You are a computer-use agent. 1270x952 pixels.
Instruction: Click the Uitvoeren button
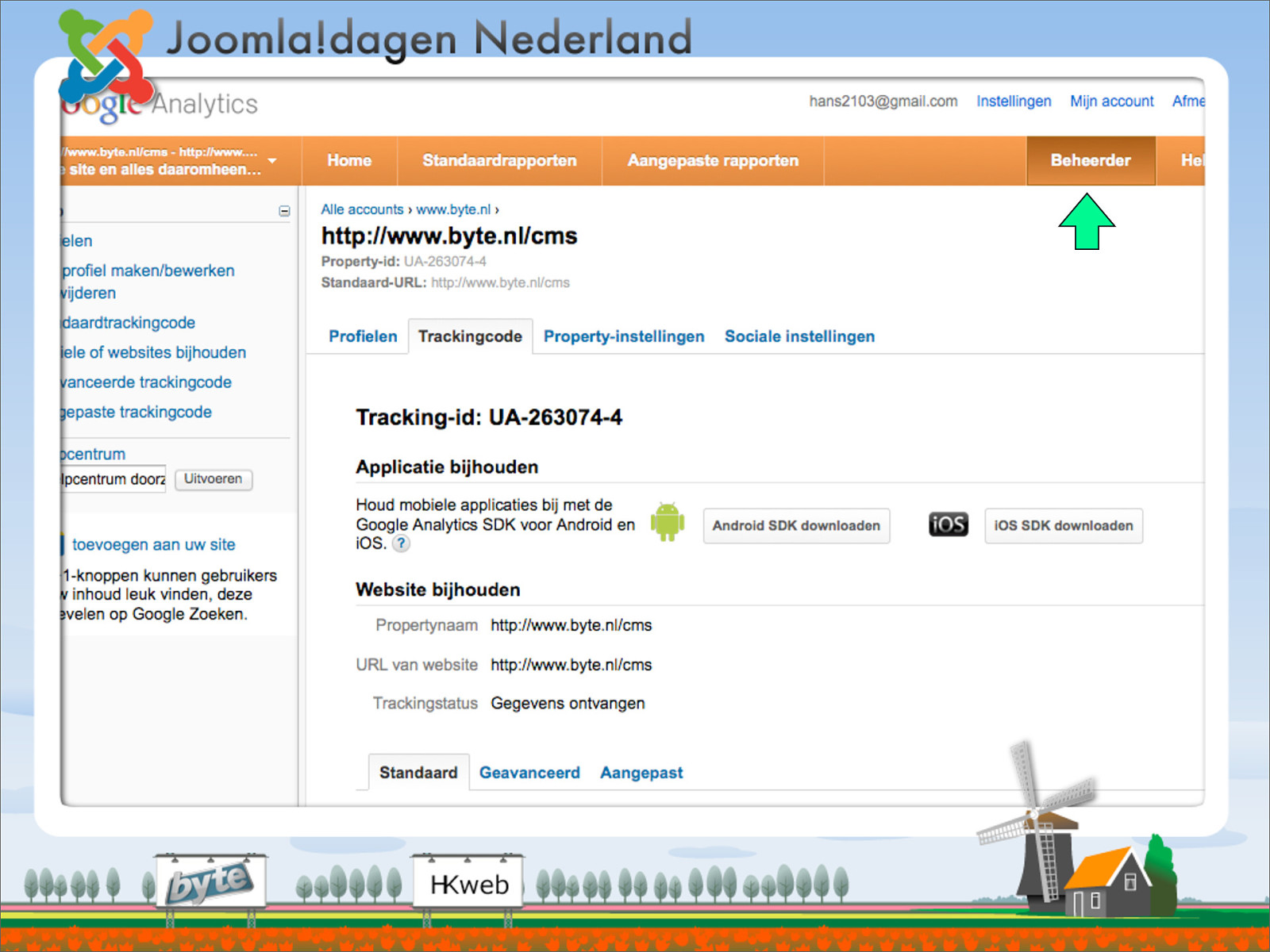click(214, 479)
